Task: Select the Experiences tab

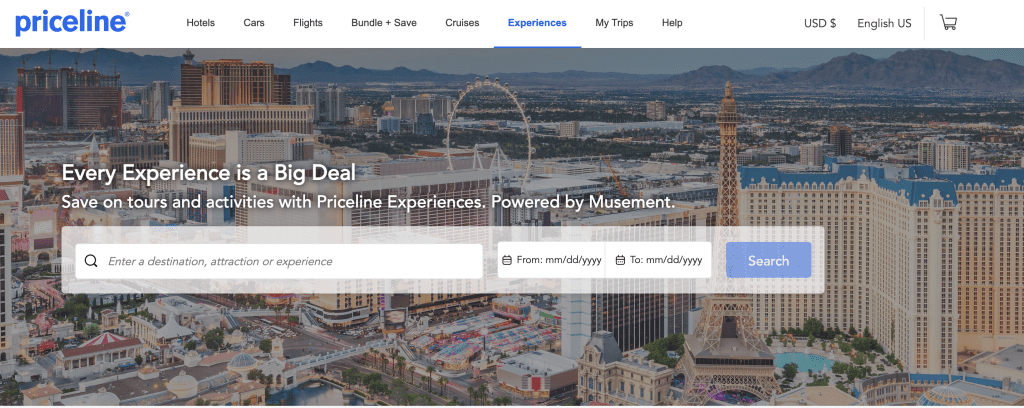Action: (537, 23)
